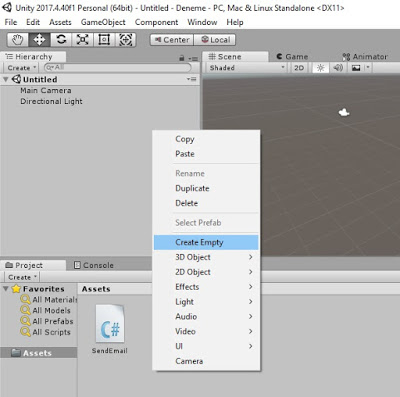Select the Hand tool in toolbar

point(18,40)
